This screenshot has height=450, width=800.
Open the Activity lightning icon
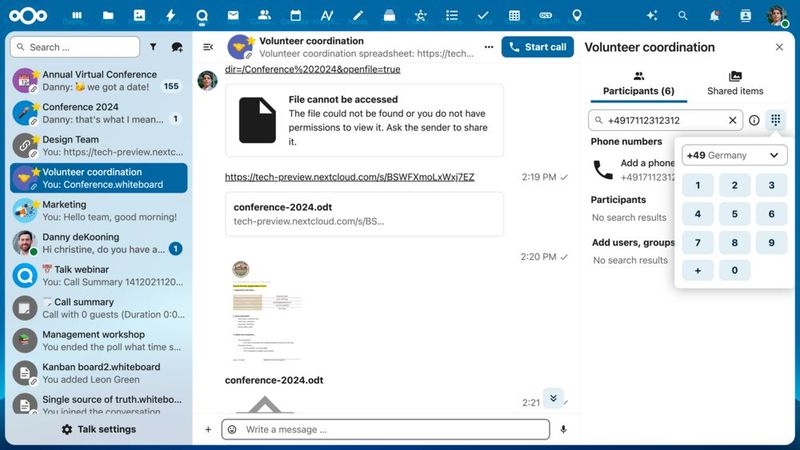170,16
